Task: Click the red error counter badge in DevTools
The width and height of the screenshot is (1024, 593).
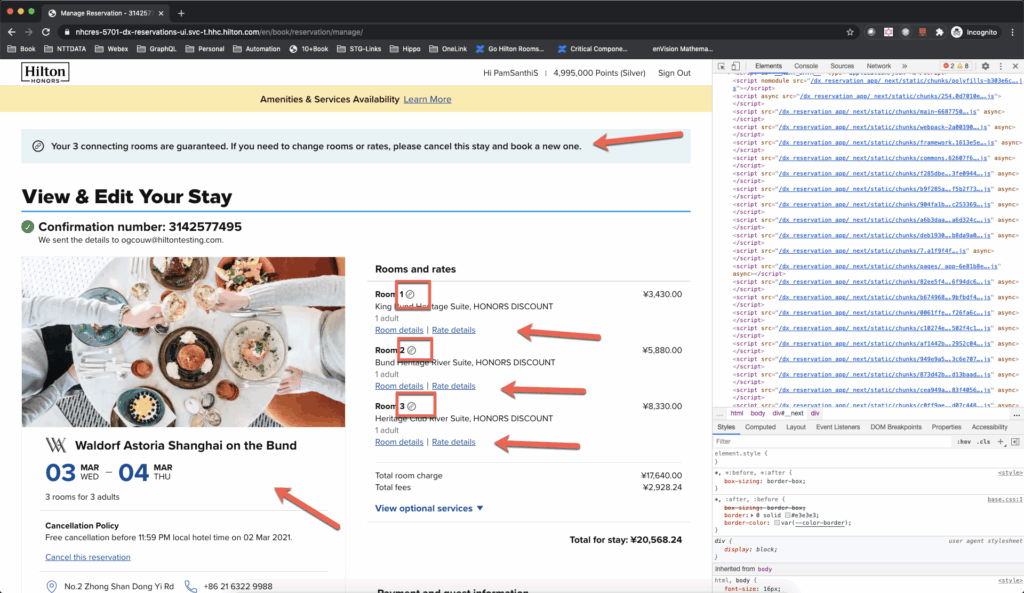Action: [948, 67]
